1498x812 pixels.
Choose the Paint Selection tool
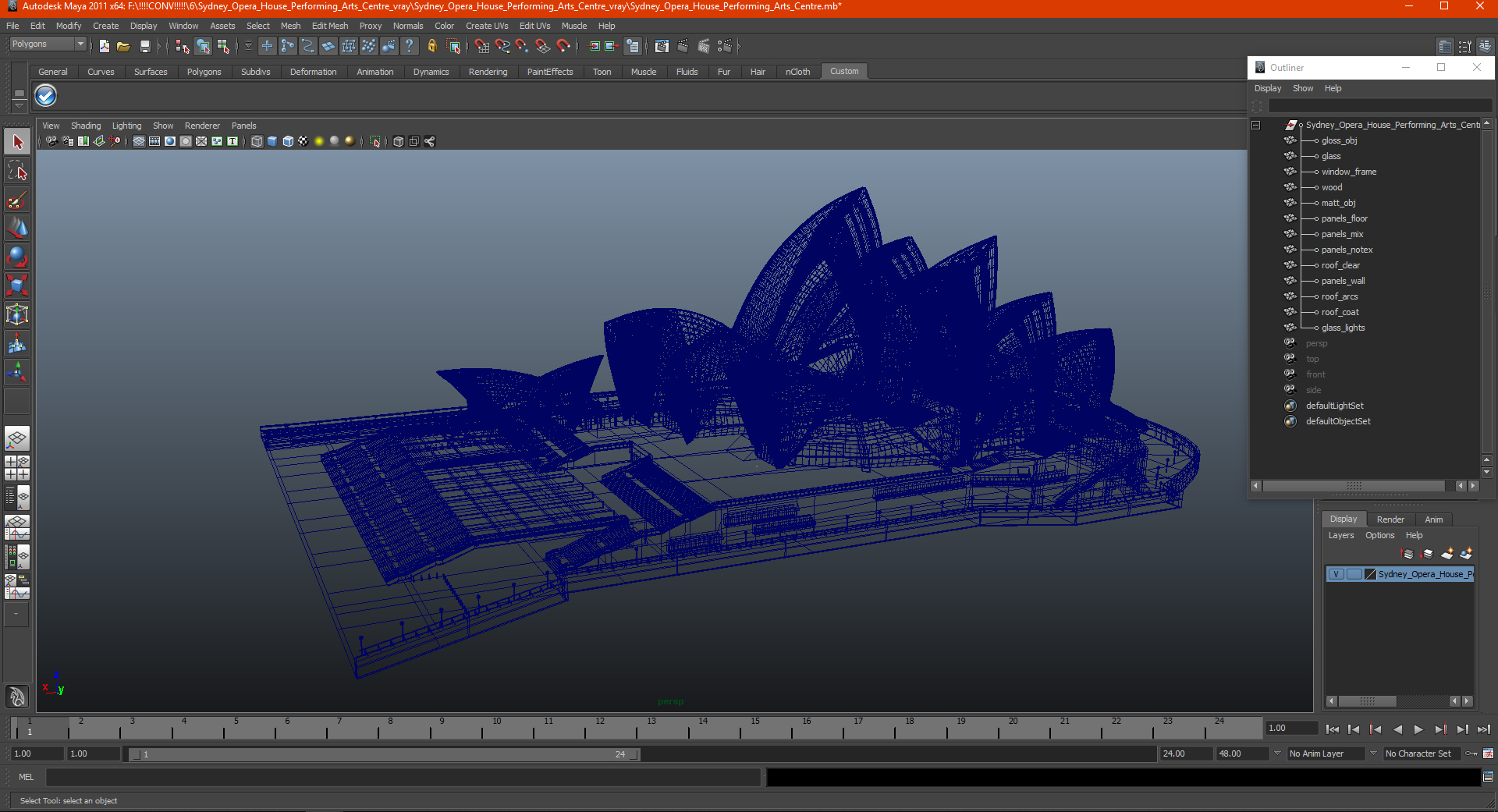17,200
